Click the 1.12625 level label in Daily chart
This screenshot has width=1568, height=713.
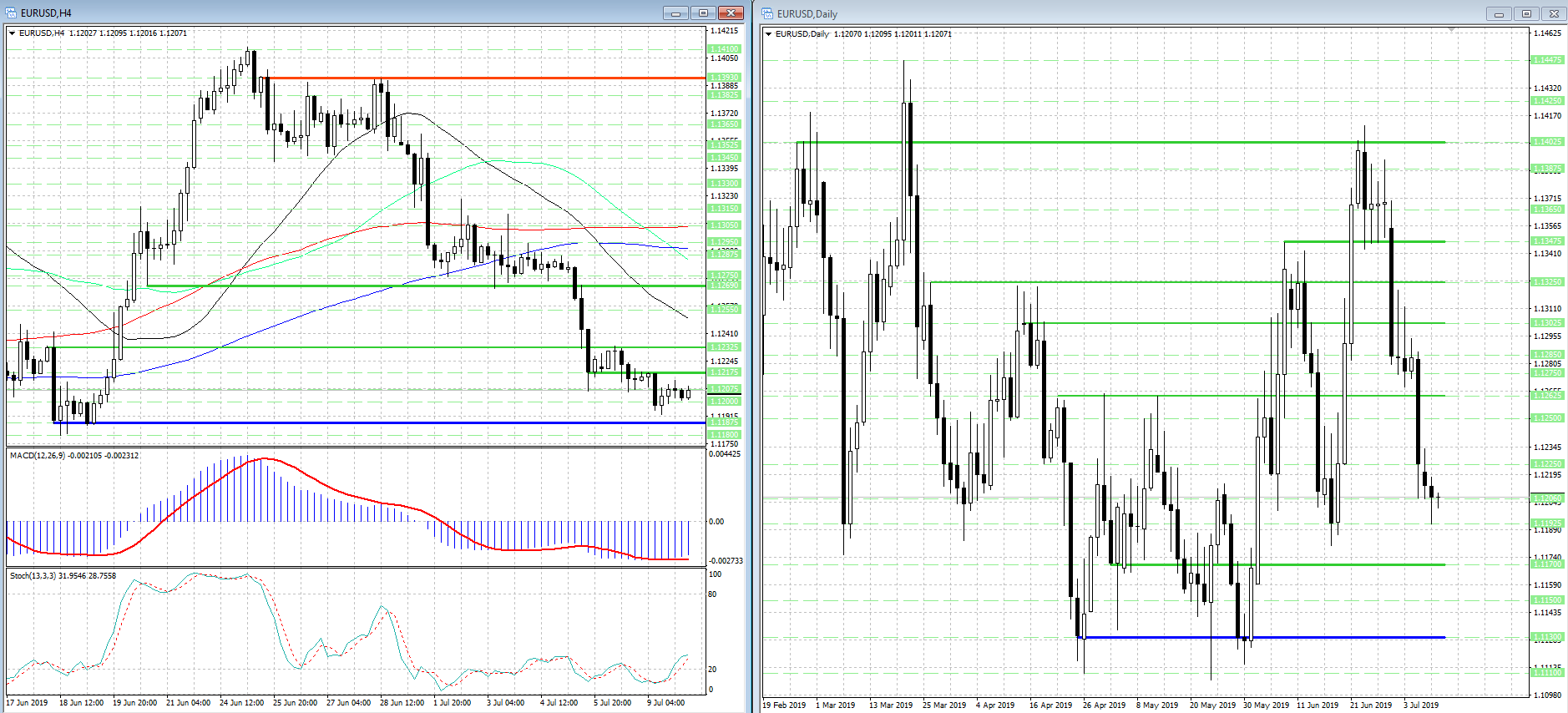1547,396
